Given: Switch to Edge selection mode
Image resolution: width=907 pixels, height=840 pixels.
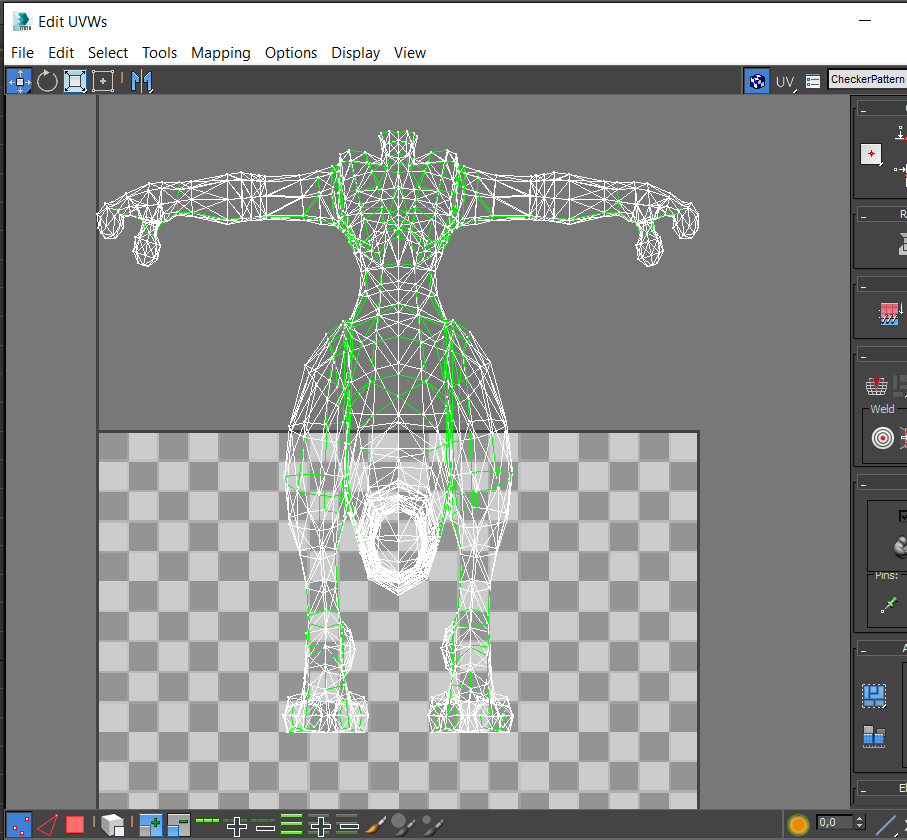Looking at the screenshot, I should pyautogui.click(x=47, y=825).
